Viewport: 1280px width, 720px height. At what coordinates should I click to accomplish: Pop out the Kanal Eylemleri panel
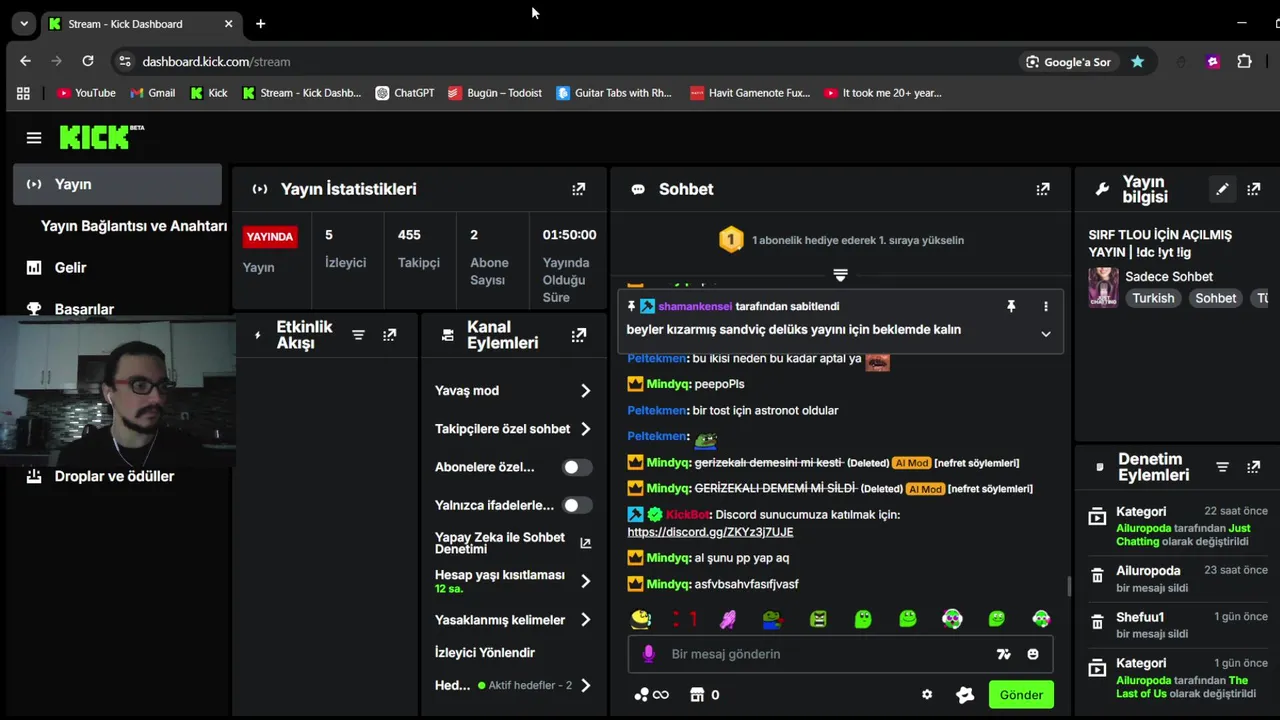579,335
